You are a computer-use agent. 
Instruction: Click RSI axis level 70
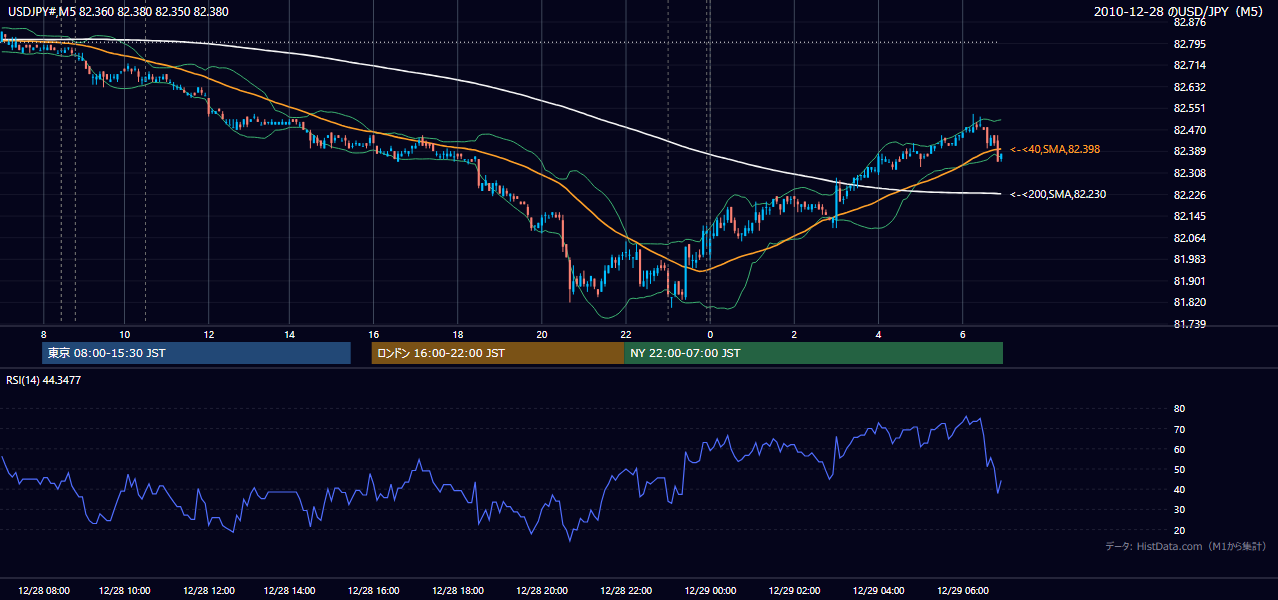click(x=1179, y=429)
